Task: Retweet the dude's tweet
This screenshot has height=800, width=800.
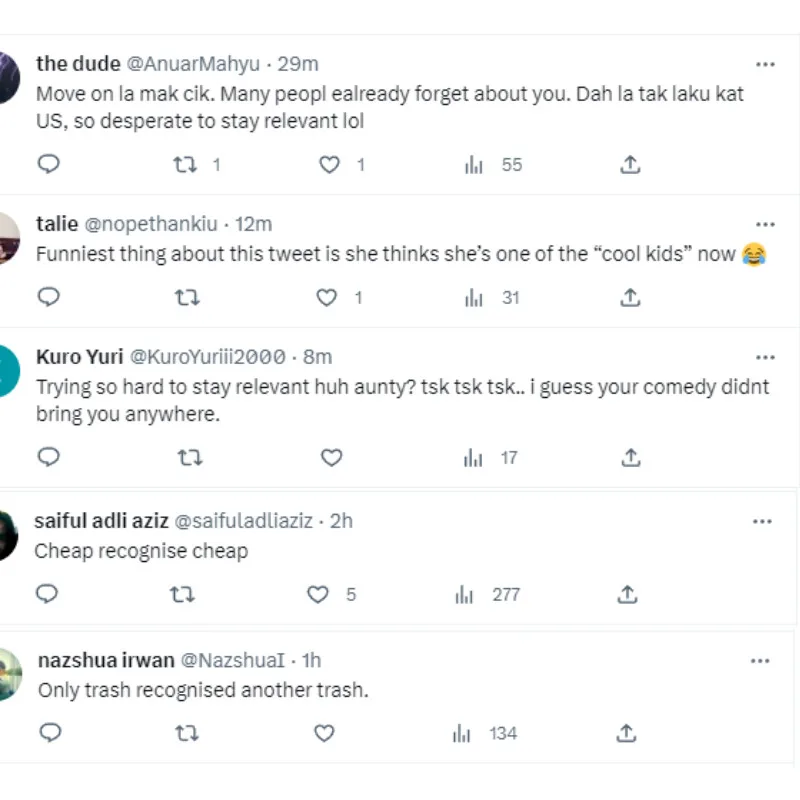Action: click(185, 165)
